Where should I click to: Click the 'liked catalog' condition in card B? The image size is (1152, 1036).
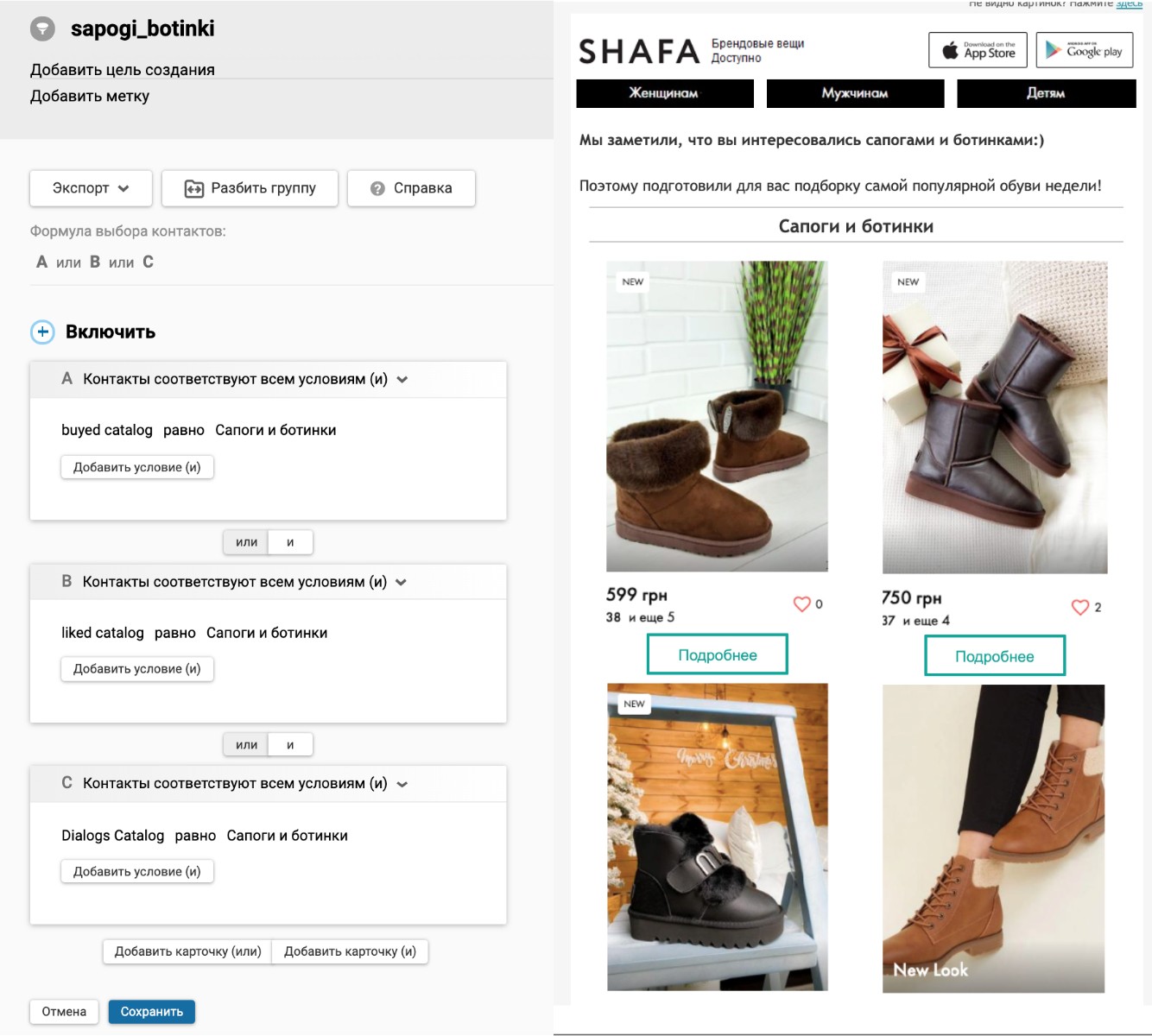click(103, 633)
